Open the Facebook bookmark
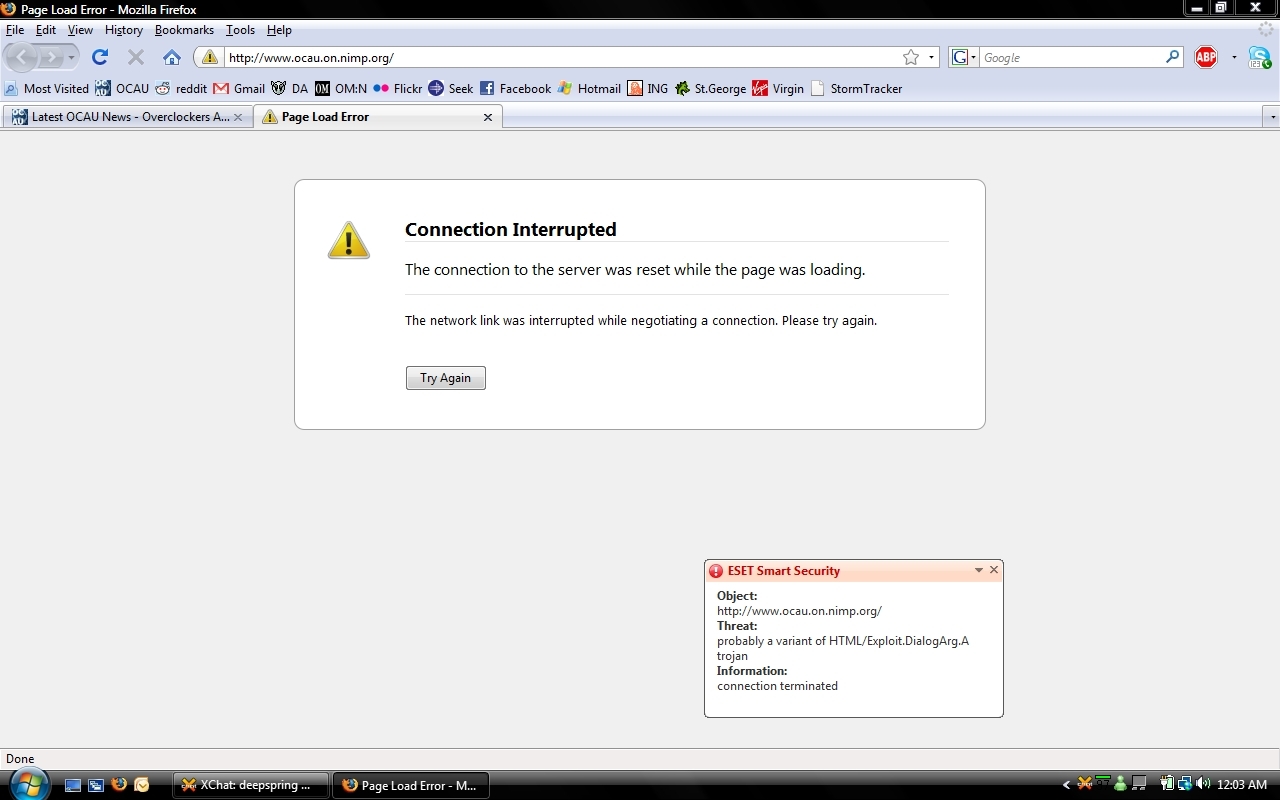The image size is (1280, 800). tap(515, 88)
